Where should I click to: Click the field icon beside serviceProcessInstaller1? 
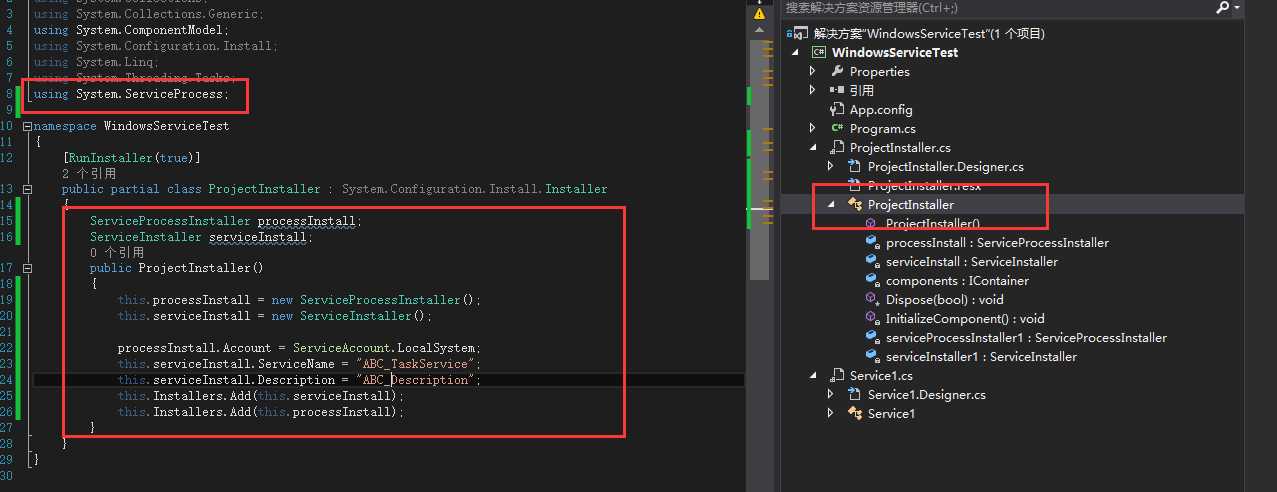[x=873, y=337]
